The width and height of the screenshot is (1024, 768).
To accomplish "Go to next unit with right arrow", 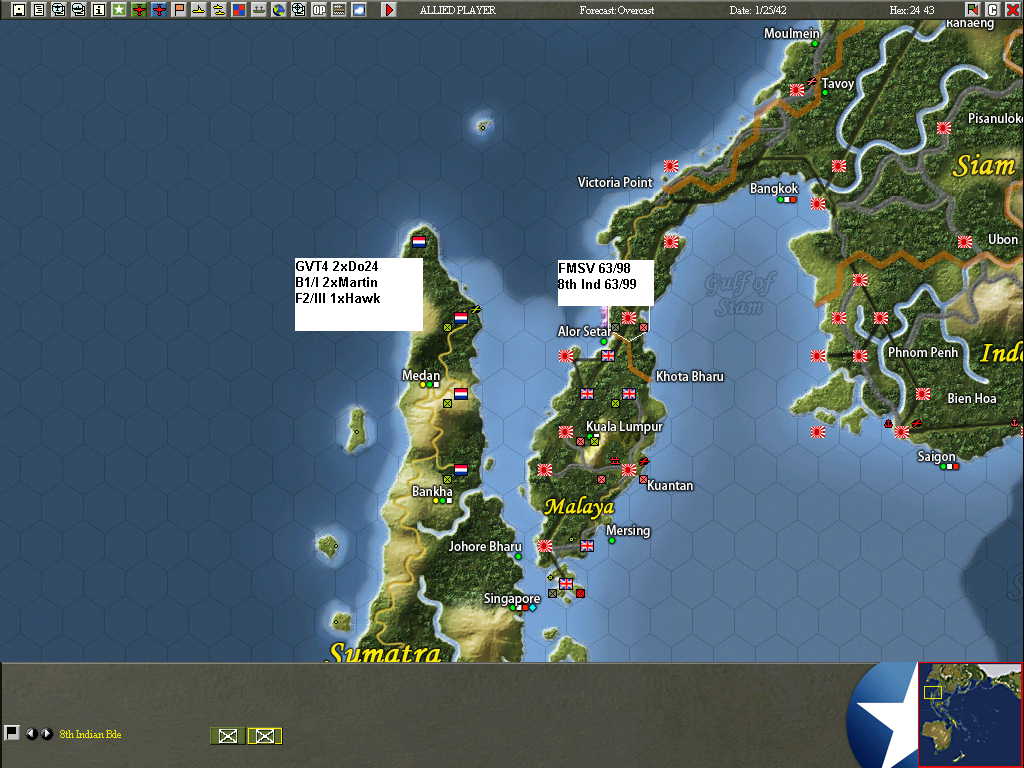I will pyautogui.click(x=46, y=734).
